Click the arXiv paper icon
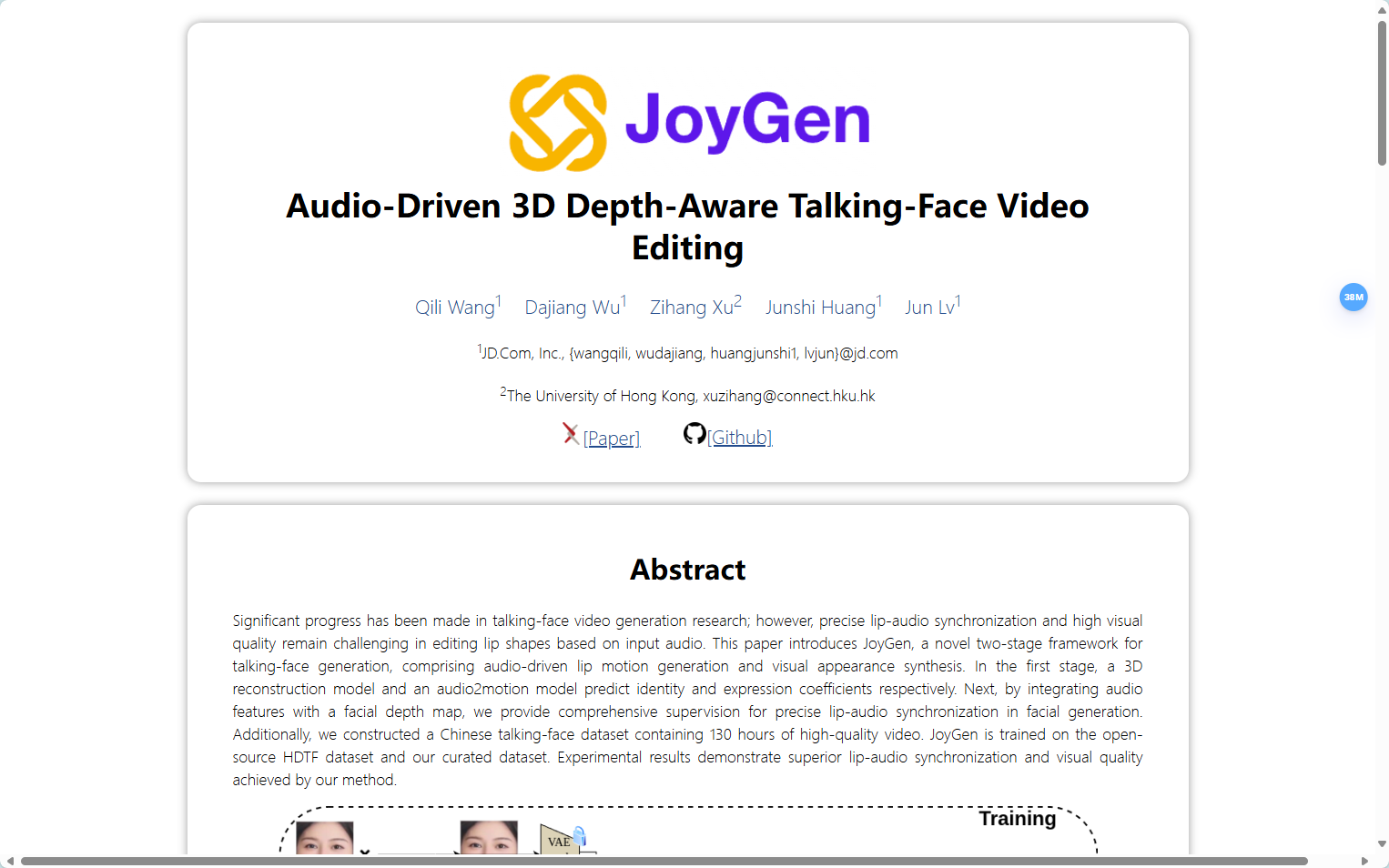 pos(571,434)
